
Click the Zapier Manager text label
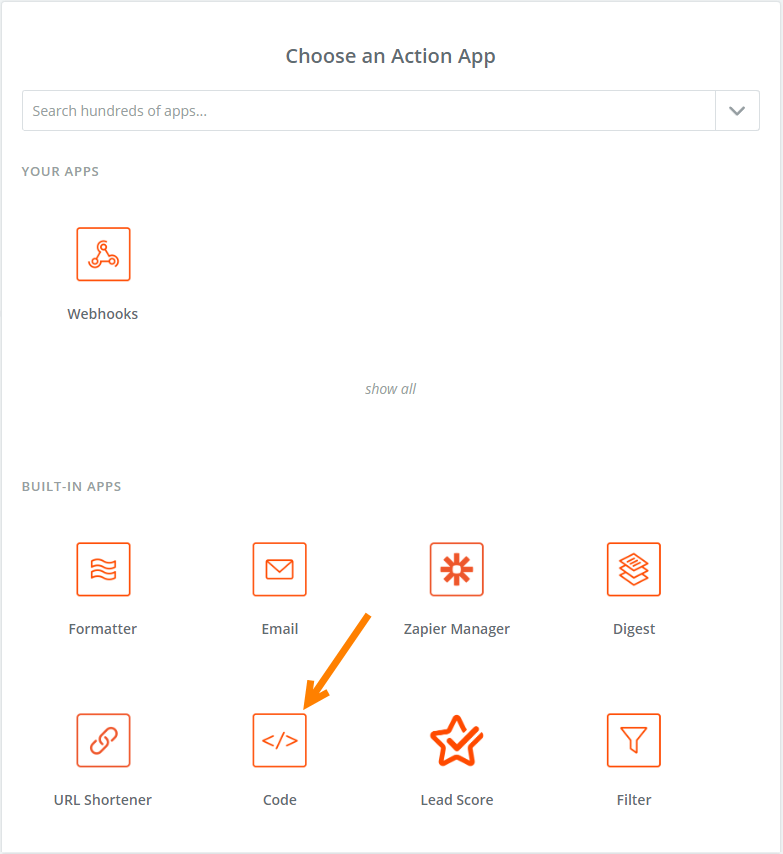(x=457, y=629)
